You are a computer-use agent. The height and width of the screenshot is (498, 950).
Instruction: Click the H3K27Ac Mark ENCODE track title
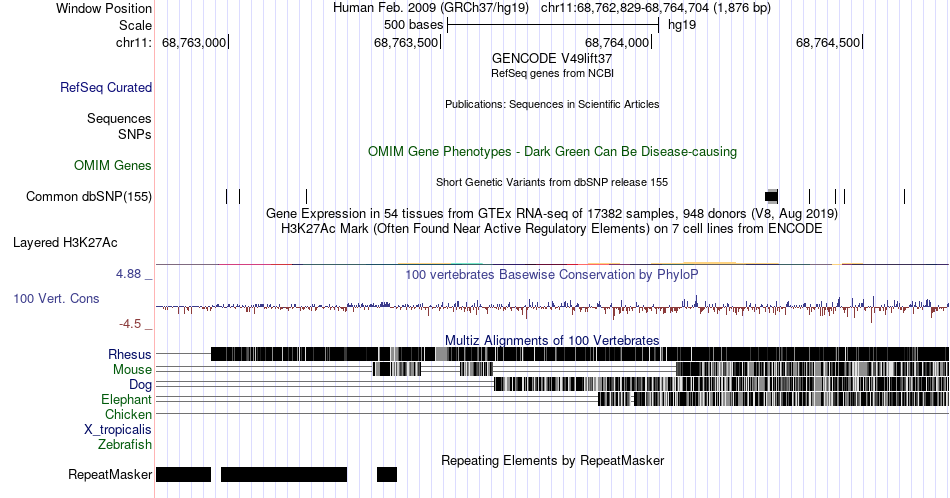pos(552,228)
